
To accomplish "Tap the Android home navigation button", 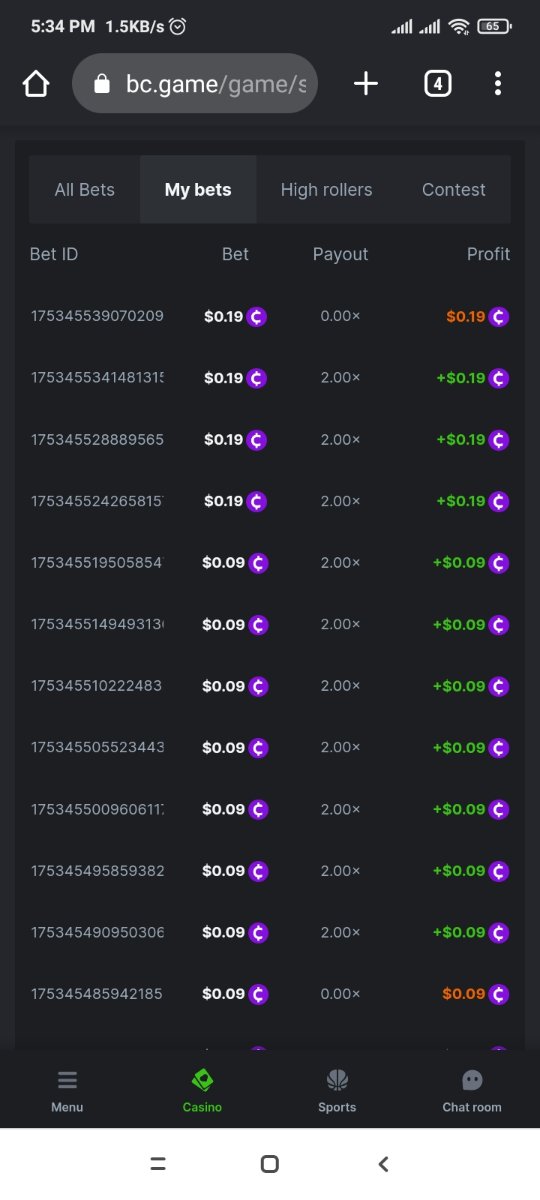I will 269,1164.
